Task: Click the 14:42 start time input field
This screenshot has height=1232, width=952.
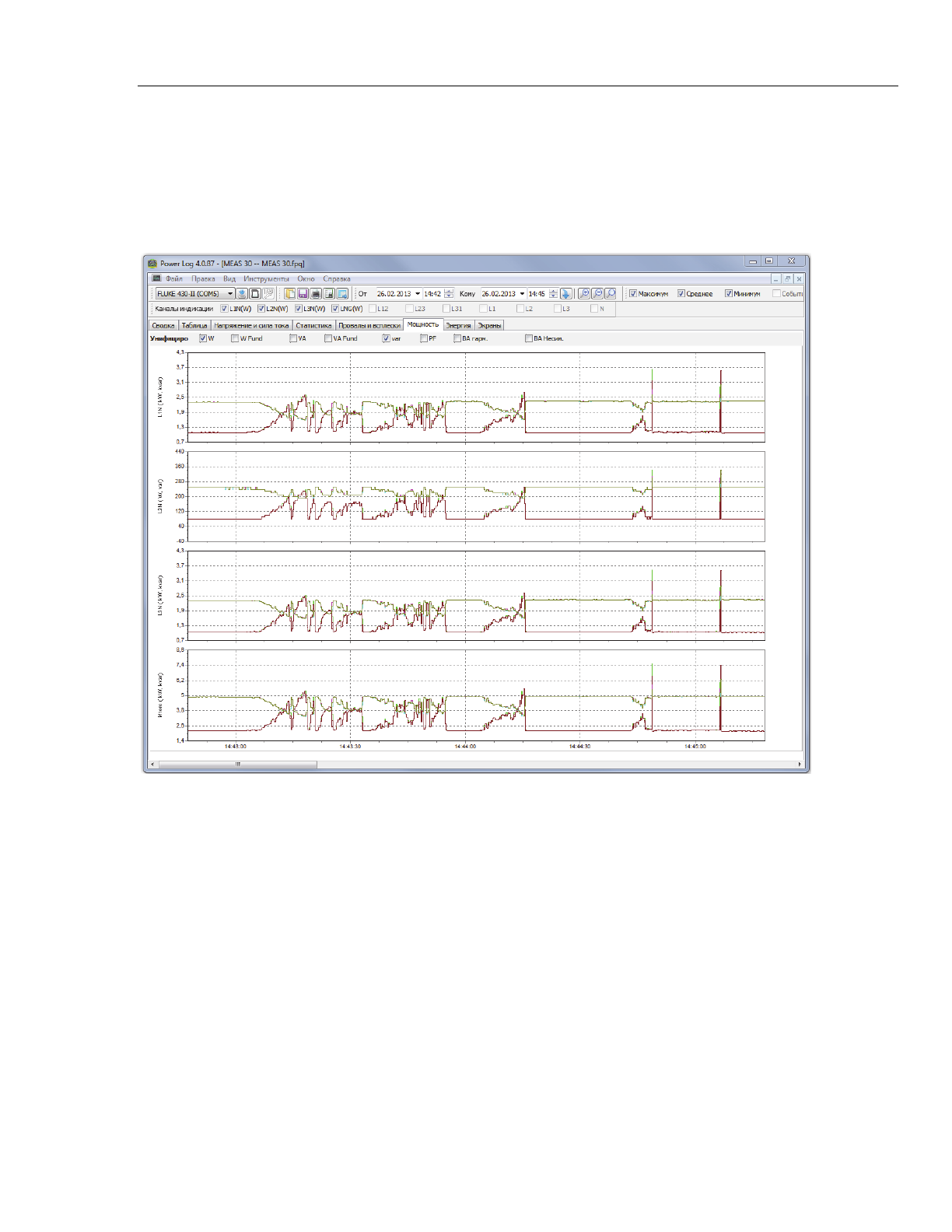Action: click(432, 294)
